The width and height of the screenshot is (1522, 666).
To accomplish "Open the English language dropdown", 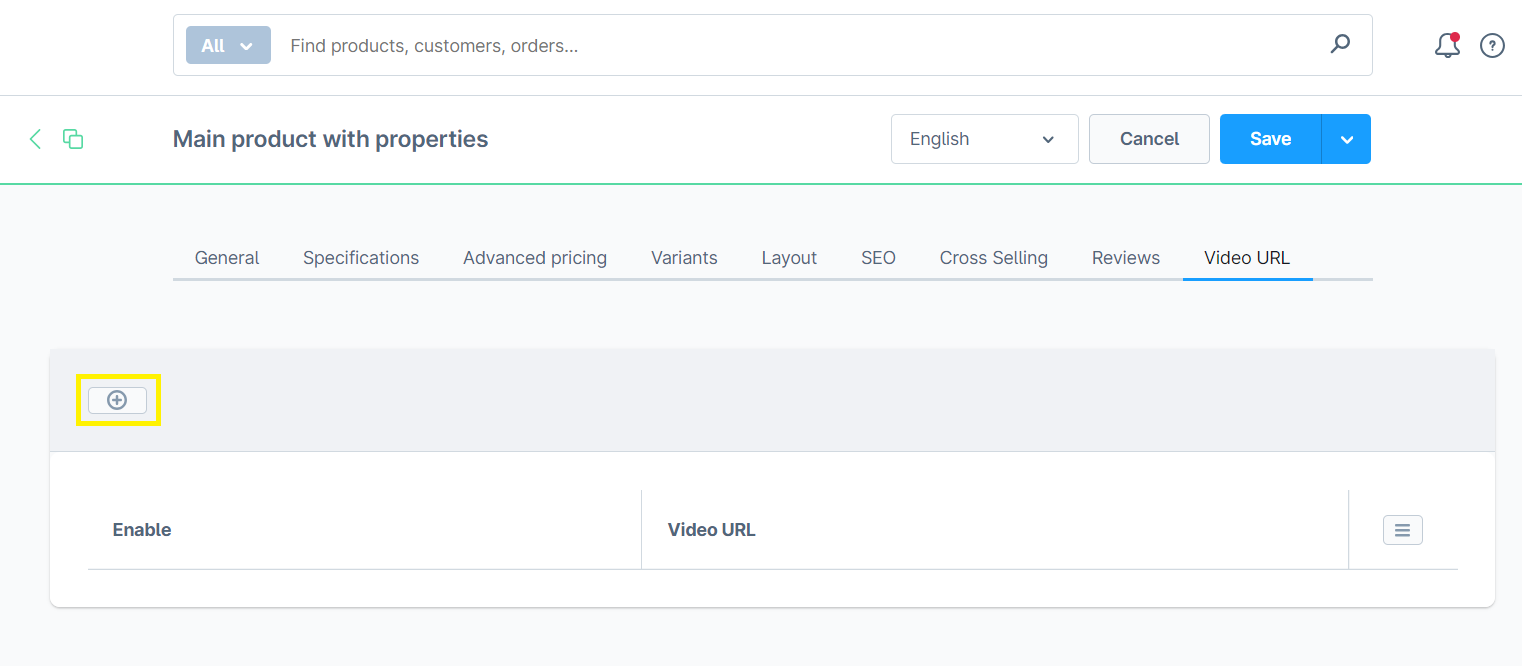I will (984, 139).
